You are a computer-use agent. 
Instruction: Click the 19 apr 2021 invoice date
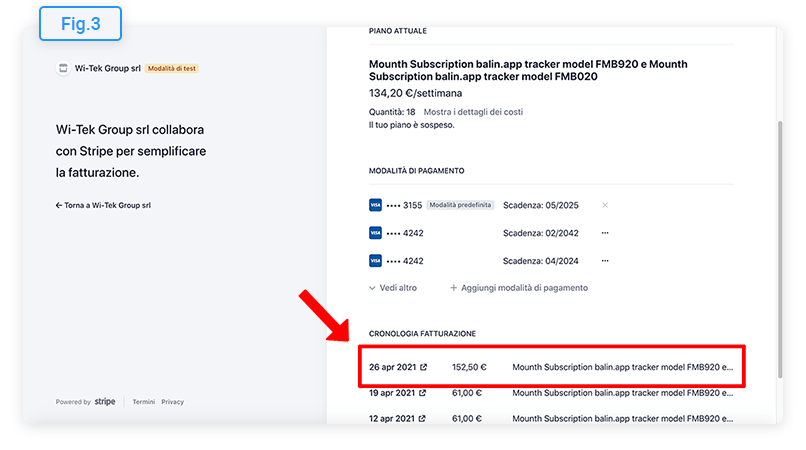392,393
